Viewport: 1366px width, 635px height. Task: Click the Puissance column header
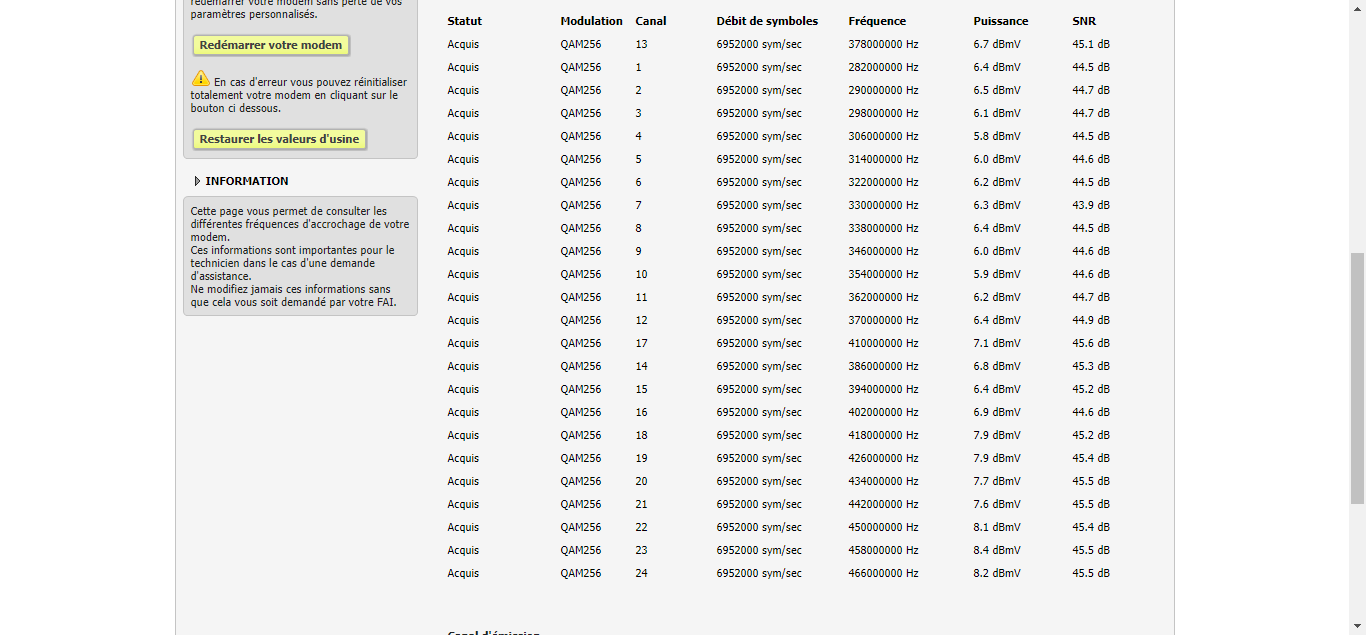coord(1000,21)
